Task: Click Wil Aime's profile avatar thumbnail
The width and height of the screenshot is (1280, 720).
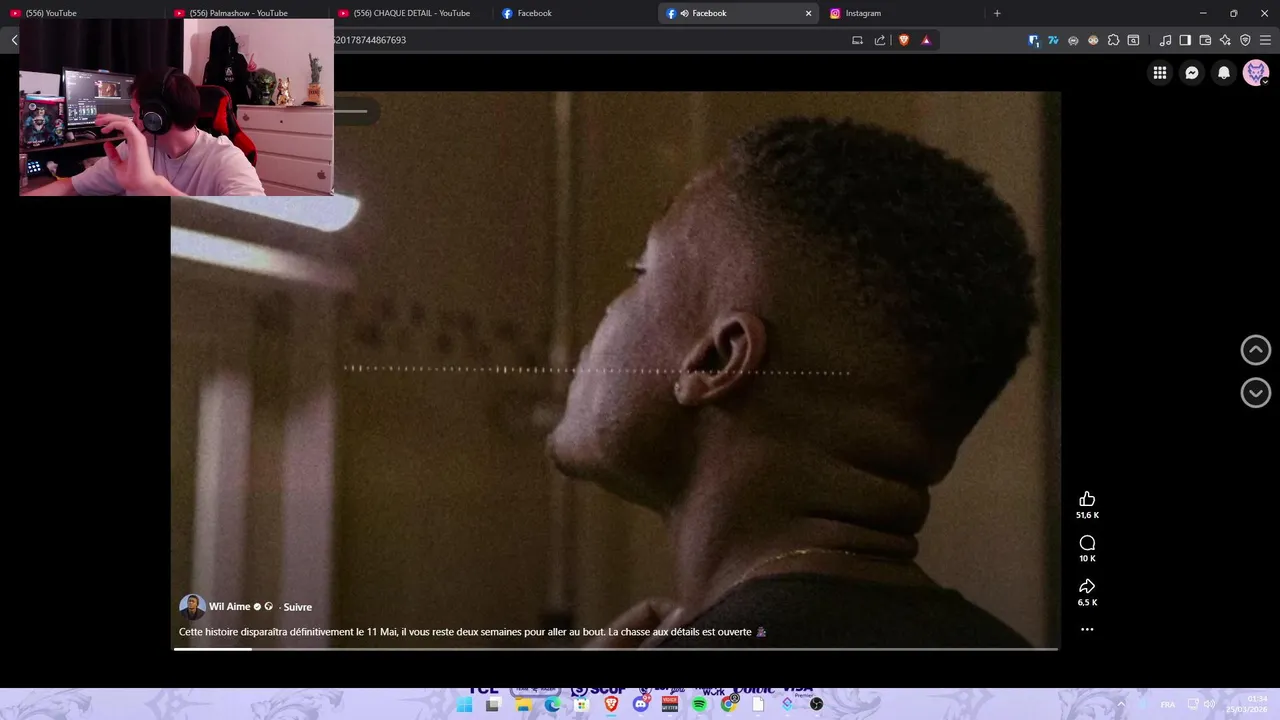Action: coord(192,607)
